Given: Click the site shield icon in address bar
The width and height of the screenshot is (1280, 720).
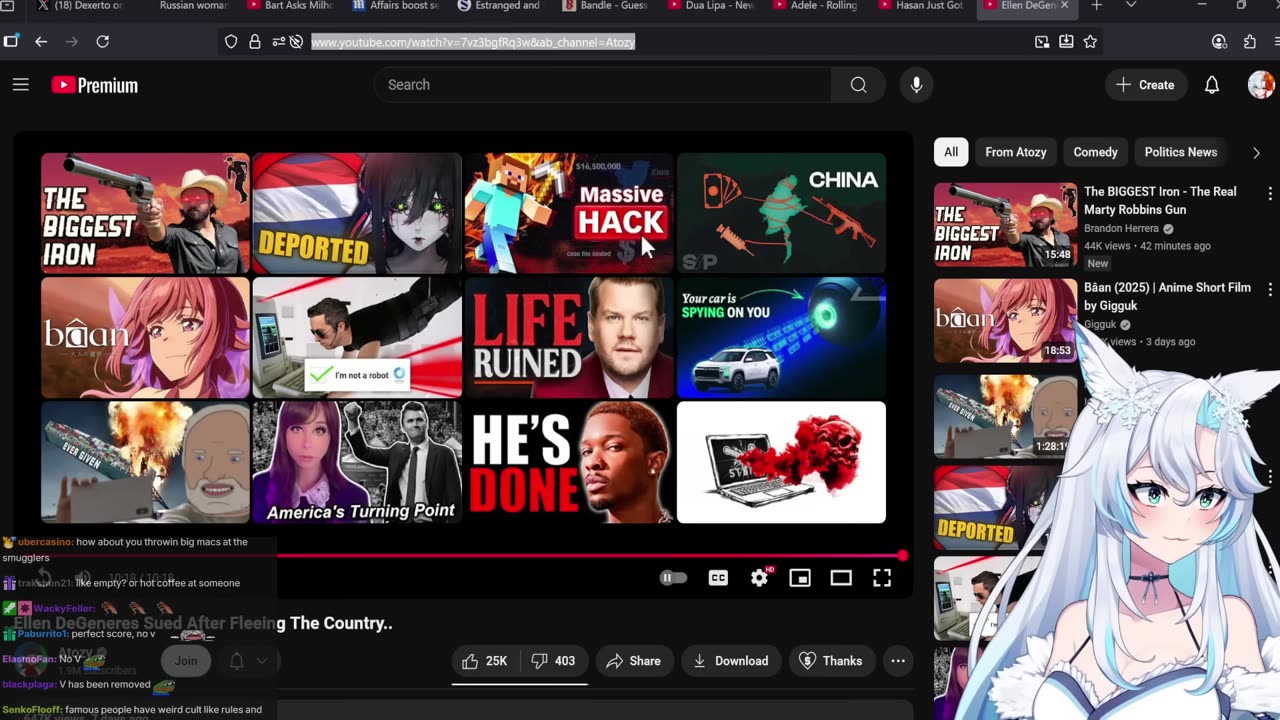Looking at the screenshot, I should tap(231, 42).
